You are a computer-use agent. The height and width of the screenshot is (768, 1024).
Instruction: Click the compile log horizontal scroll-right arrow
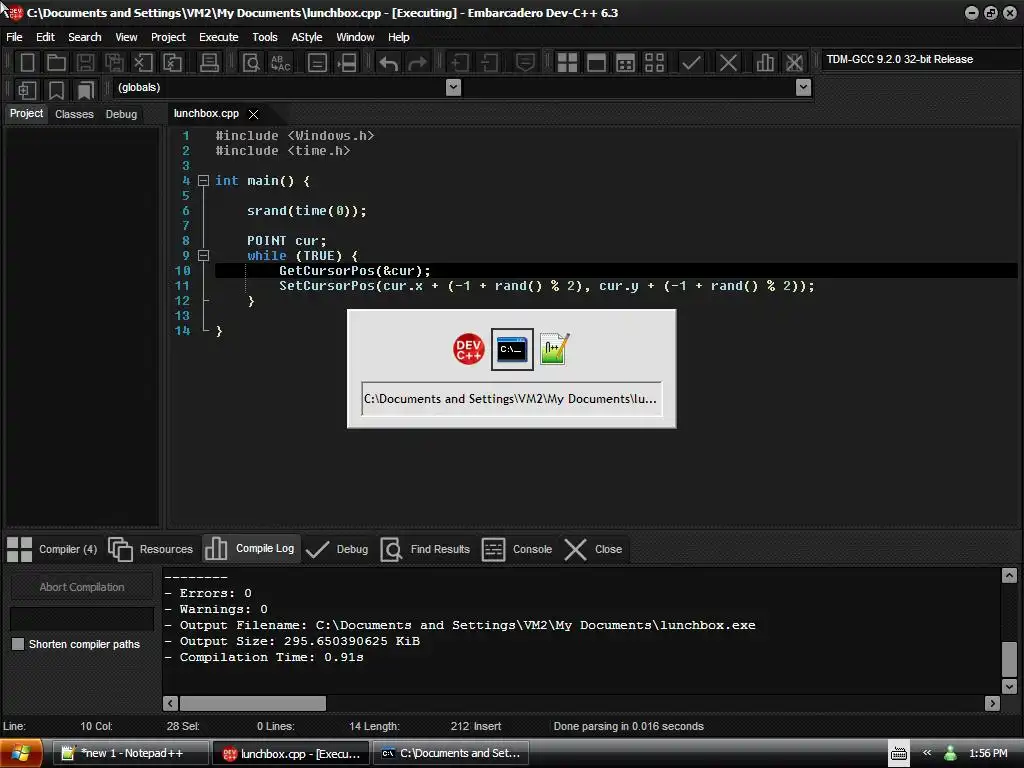tap(993, 703)
